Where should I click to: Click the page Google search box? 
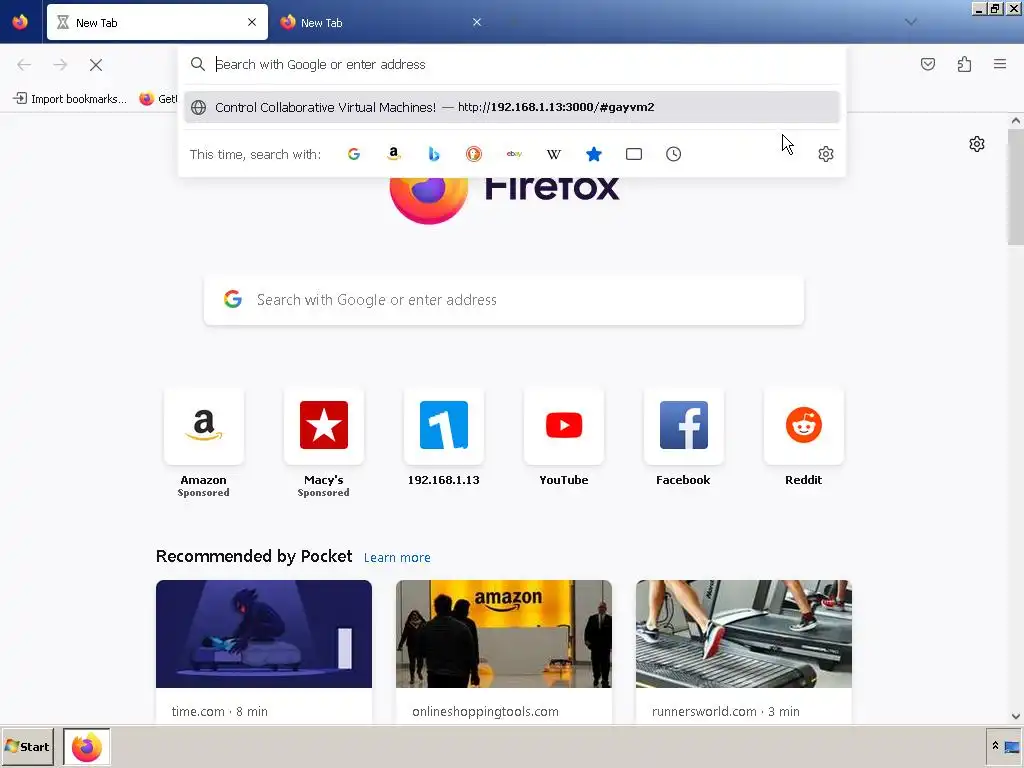tap(504, 300)
